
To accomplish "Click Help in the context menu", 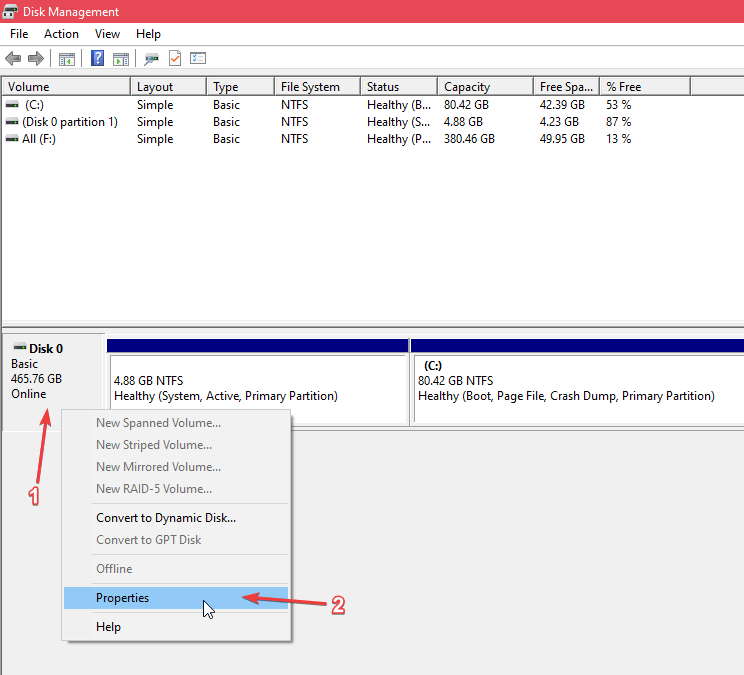I will tap(108, 627).
